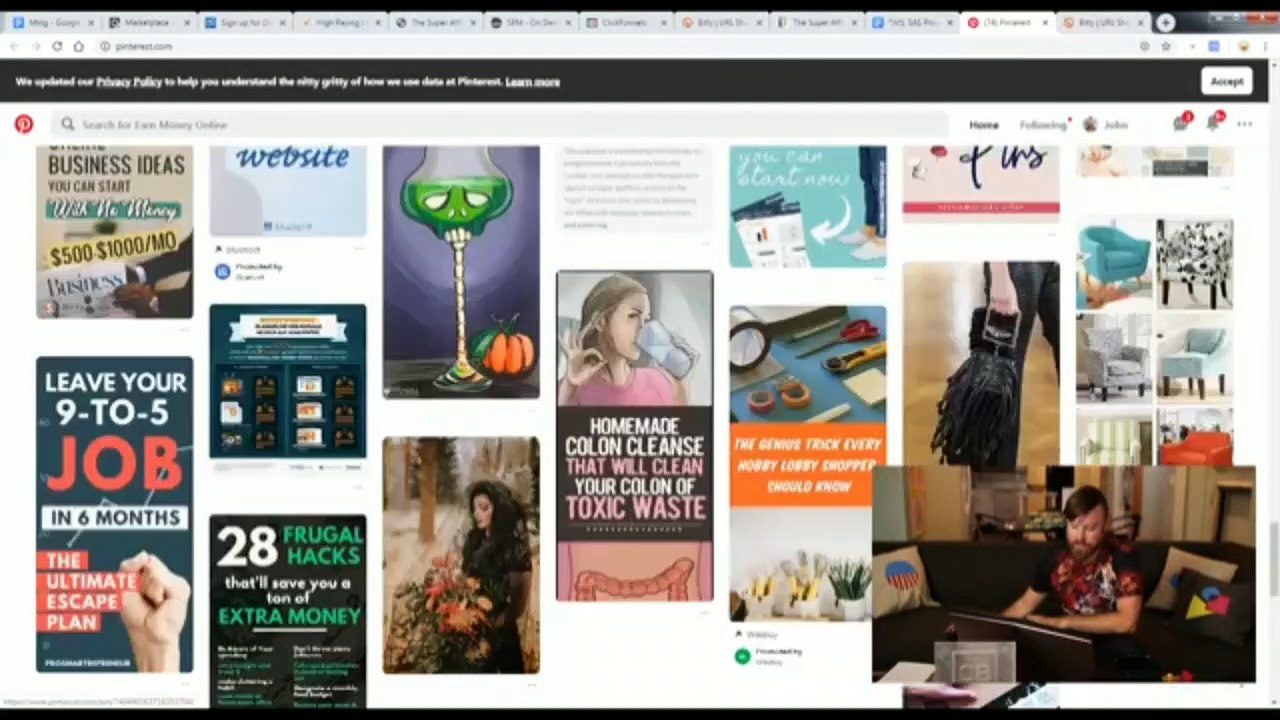The image size is (1280, 720).
Task: Switch to the High Paying tab
Action: click(x=340, y=22)
